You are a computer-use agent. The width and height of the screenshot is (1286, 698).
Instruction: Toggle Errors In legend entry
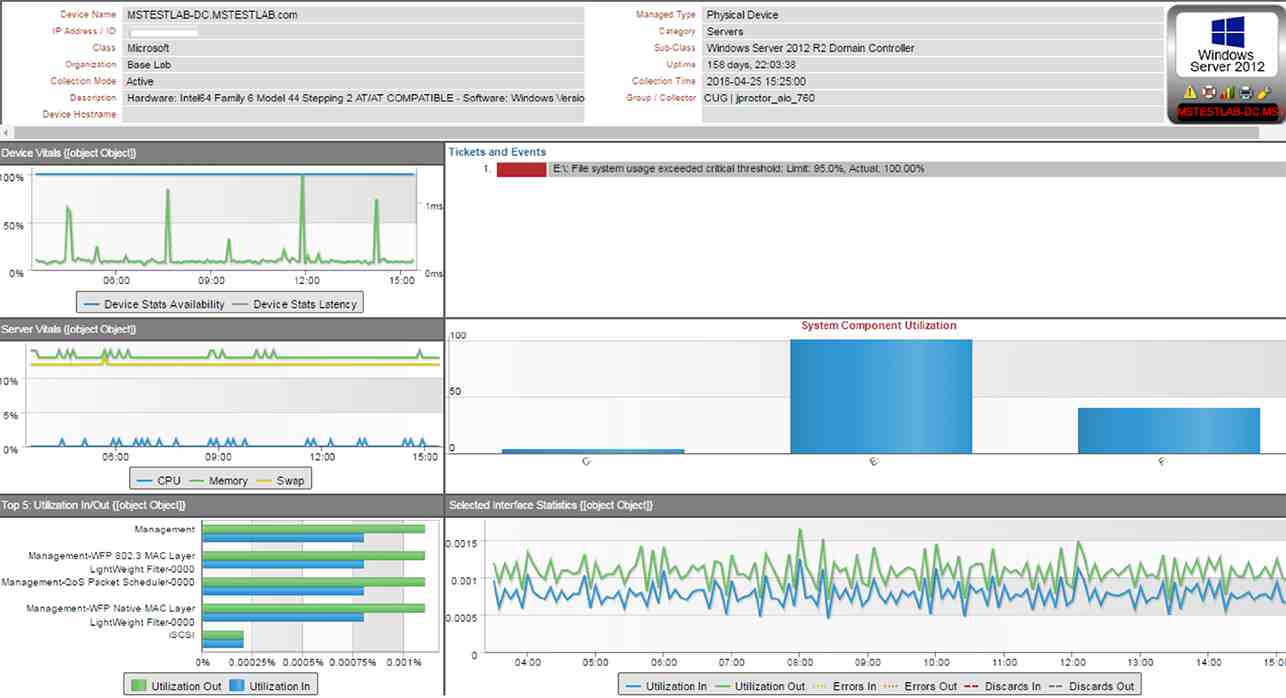tap(845, 687)
